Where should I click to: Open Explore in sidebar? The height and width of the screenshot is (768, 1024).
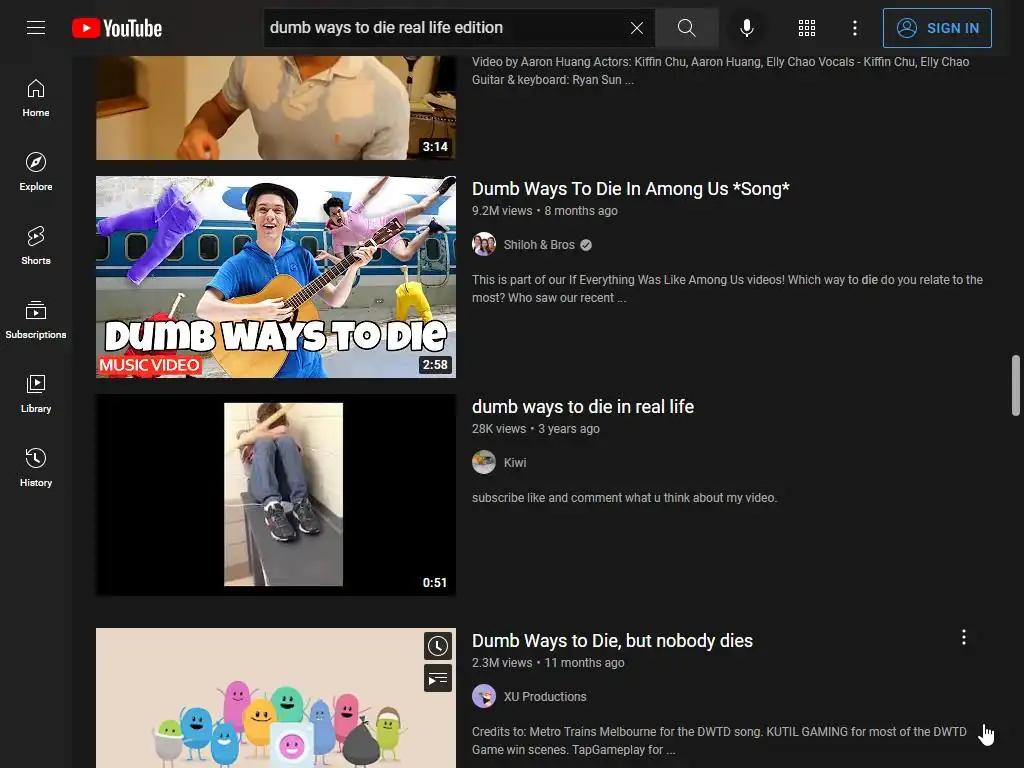click(x=36, y=172)
